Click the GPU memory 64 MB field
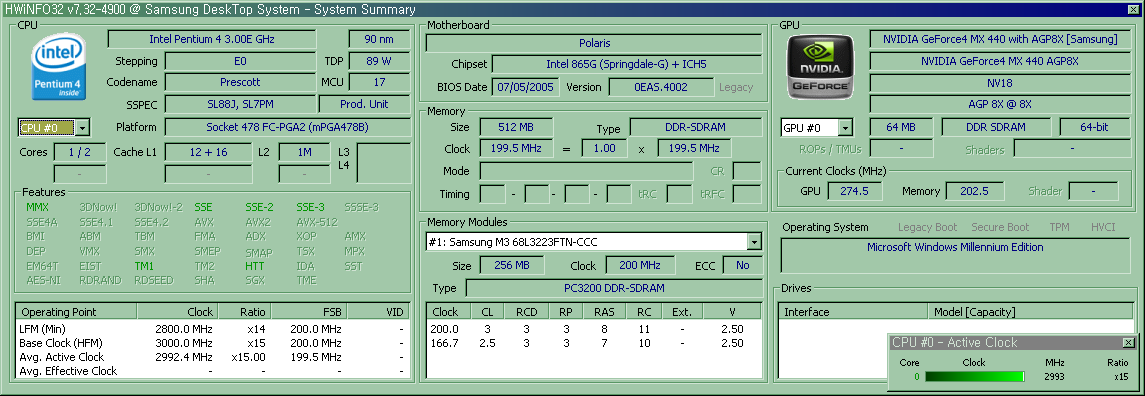The height and width of the screenshot is (396, 1145). [901, 127]
